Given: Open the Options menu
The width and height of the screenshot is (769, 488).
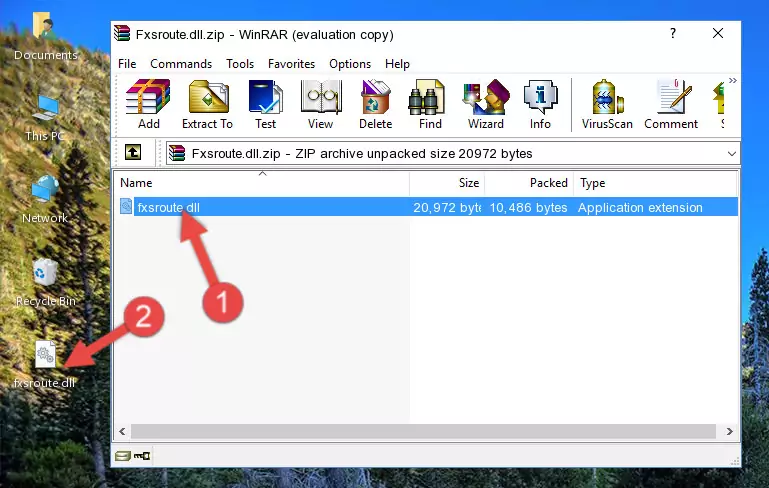Looking at the screenshot, I should click(x=350, y=64).
